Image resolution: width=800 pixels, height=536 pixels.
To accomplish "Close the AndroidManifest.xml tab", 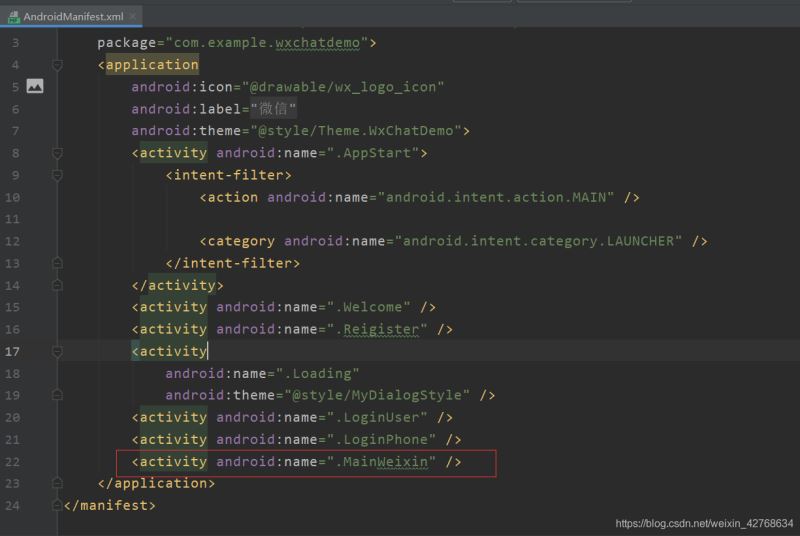I will click(x=133, y=16).
